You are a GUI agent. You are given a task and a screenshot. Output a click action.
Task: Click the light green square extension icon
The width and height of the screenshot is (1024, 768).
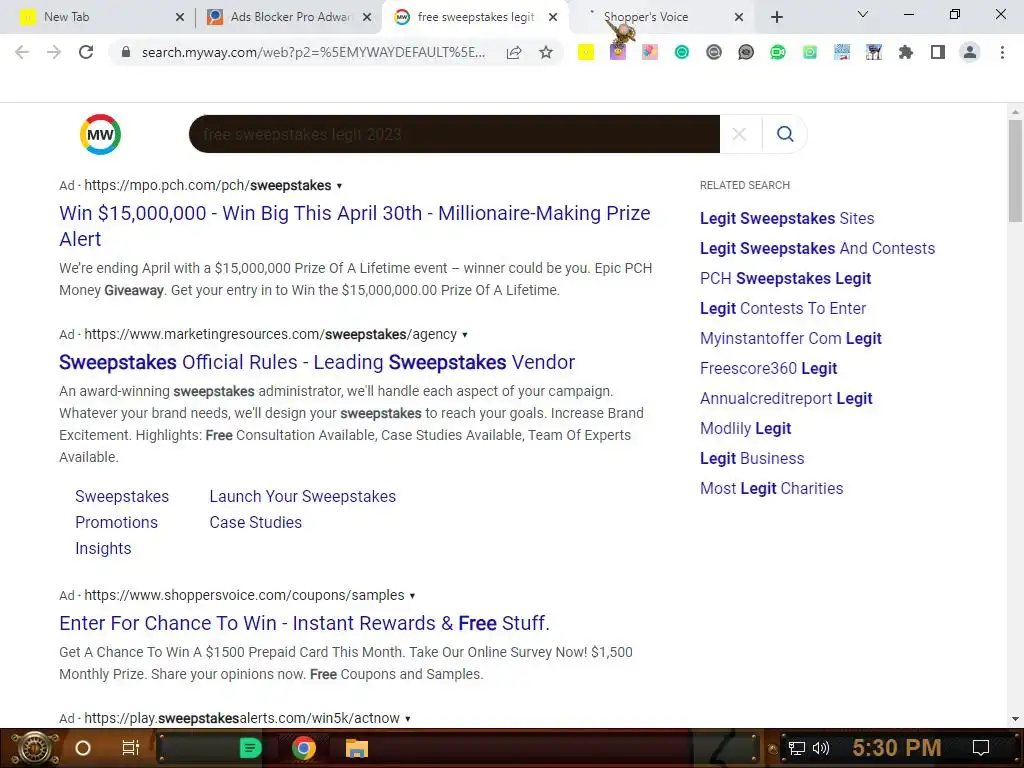point(810,52)
